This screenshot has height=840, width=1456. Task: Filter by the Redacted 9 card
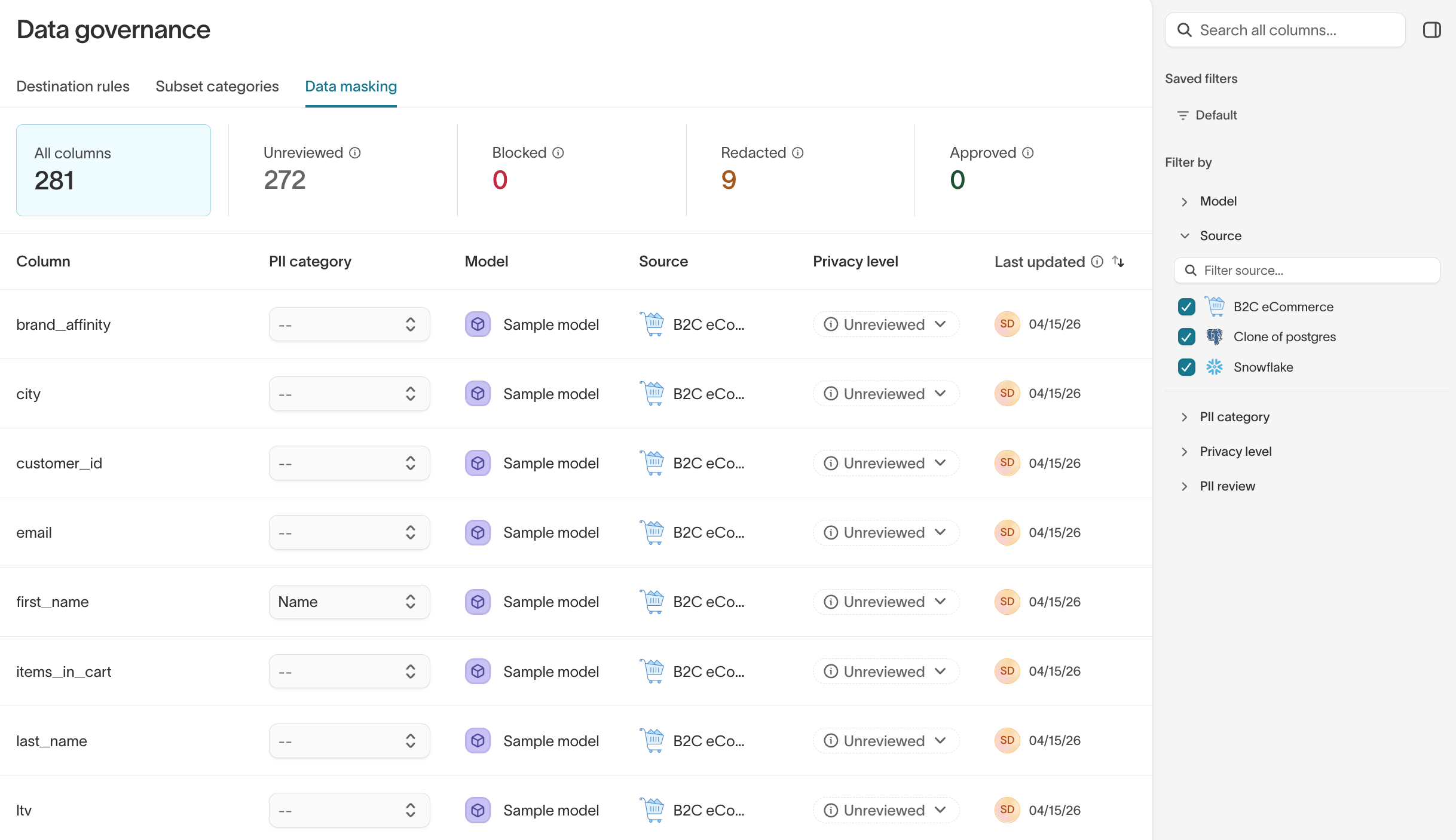(800, 170)
